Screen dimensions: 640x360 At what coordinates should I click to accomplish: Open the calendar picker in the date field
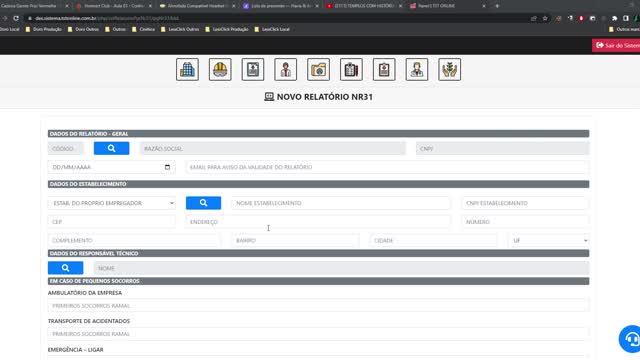point(167,167)
